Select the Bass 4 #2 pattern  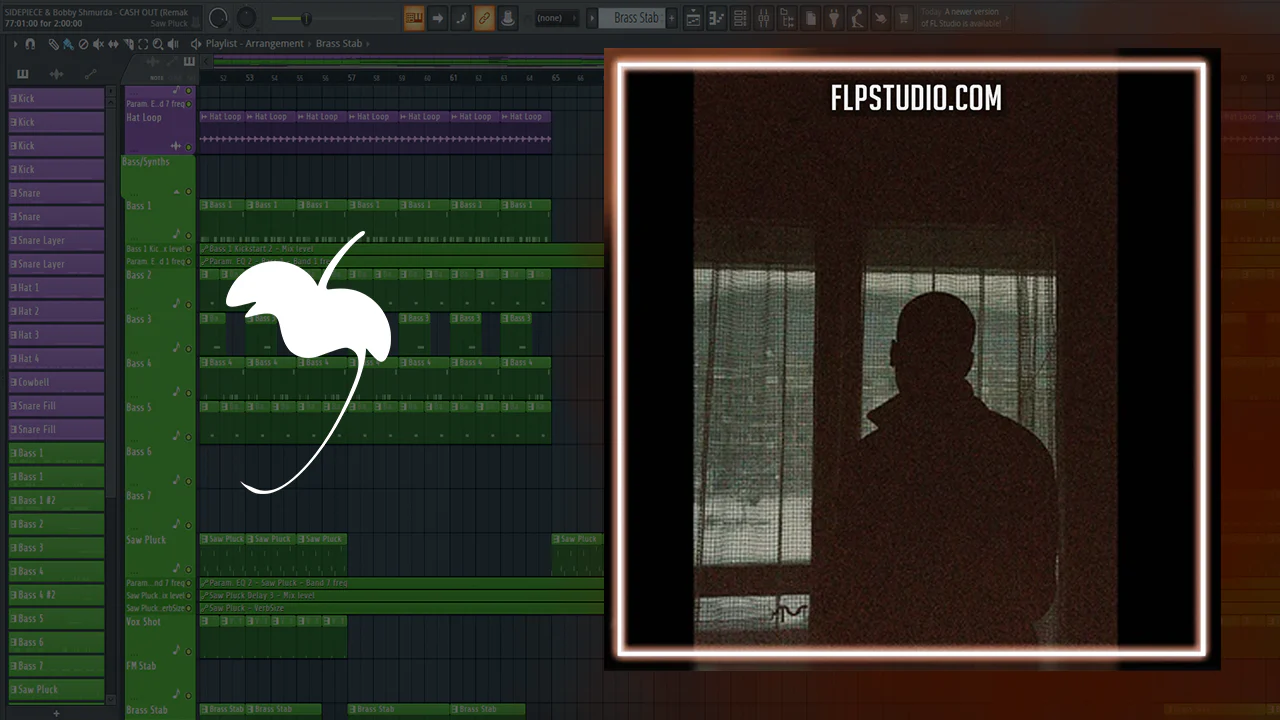click(56, 595)
